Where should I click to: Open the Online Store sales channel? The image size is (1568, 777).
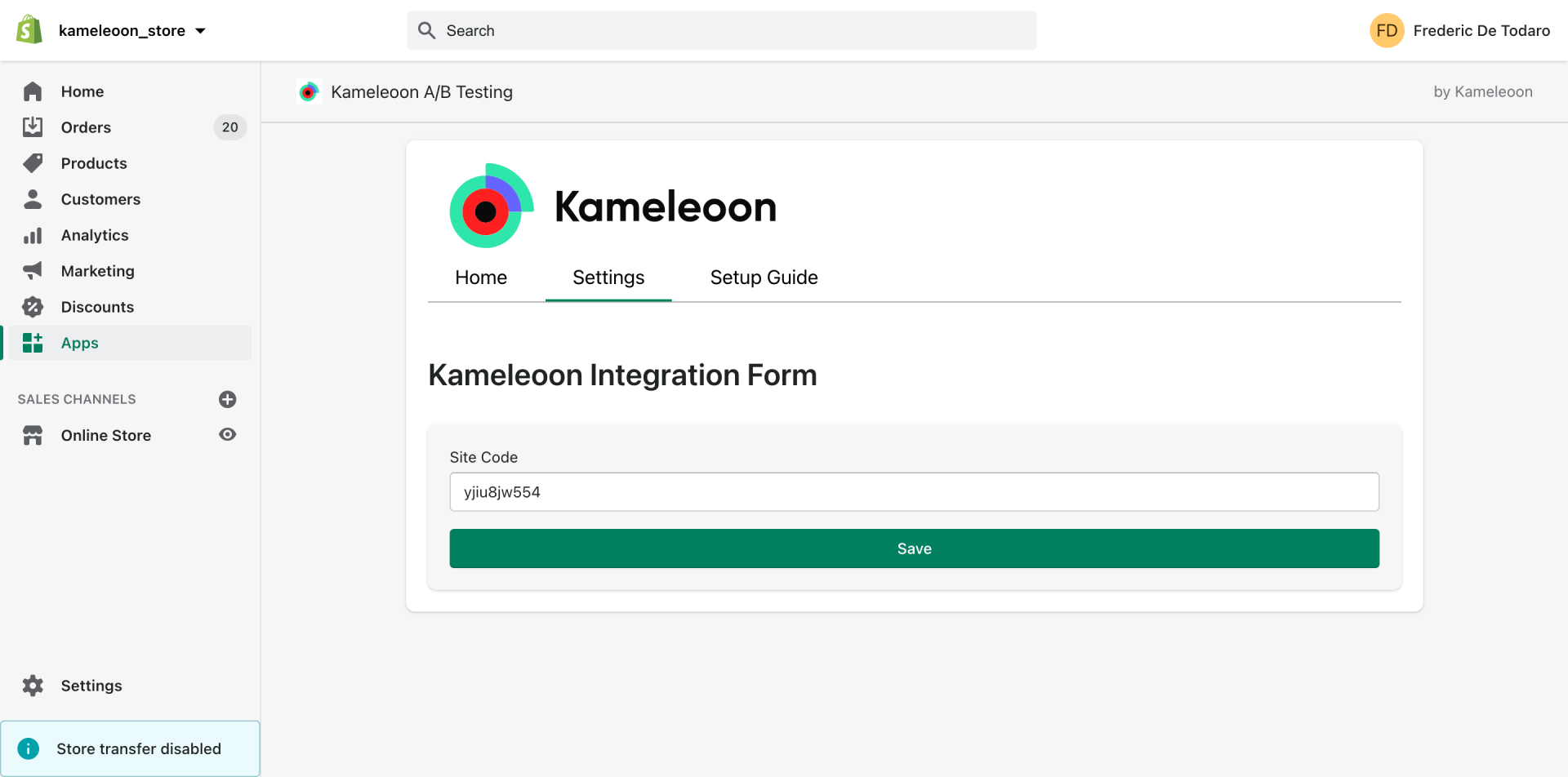click(x=106, y=435)
